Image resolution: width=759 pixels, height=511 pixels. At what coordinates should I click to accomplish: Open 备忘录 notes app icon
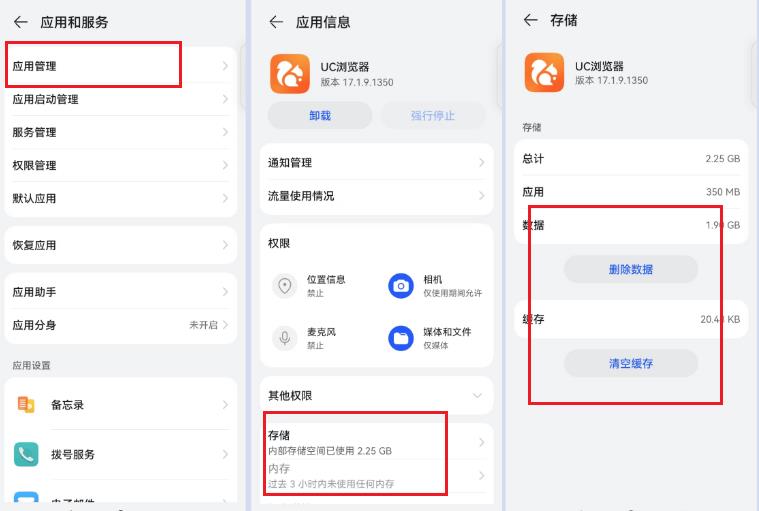(26, 404)
